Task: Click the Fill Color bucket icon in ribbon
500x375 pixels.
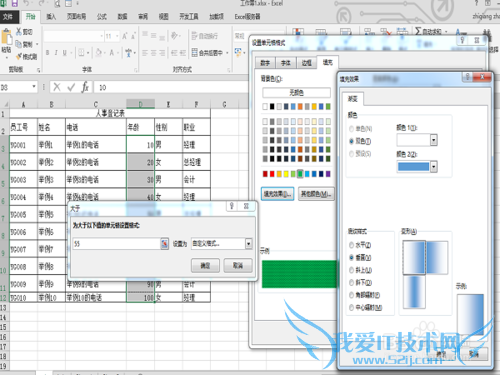Action: (x=99, y=53)
